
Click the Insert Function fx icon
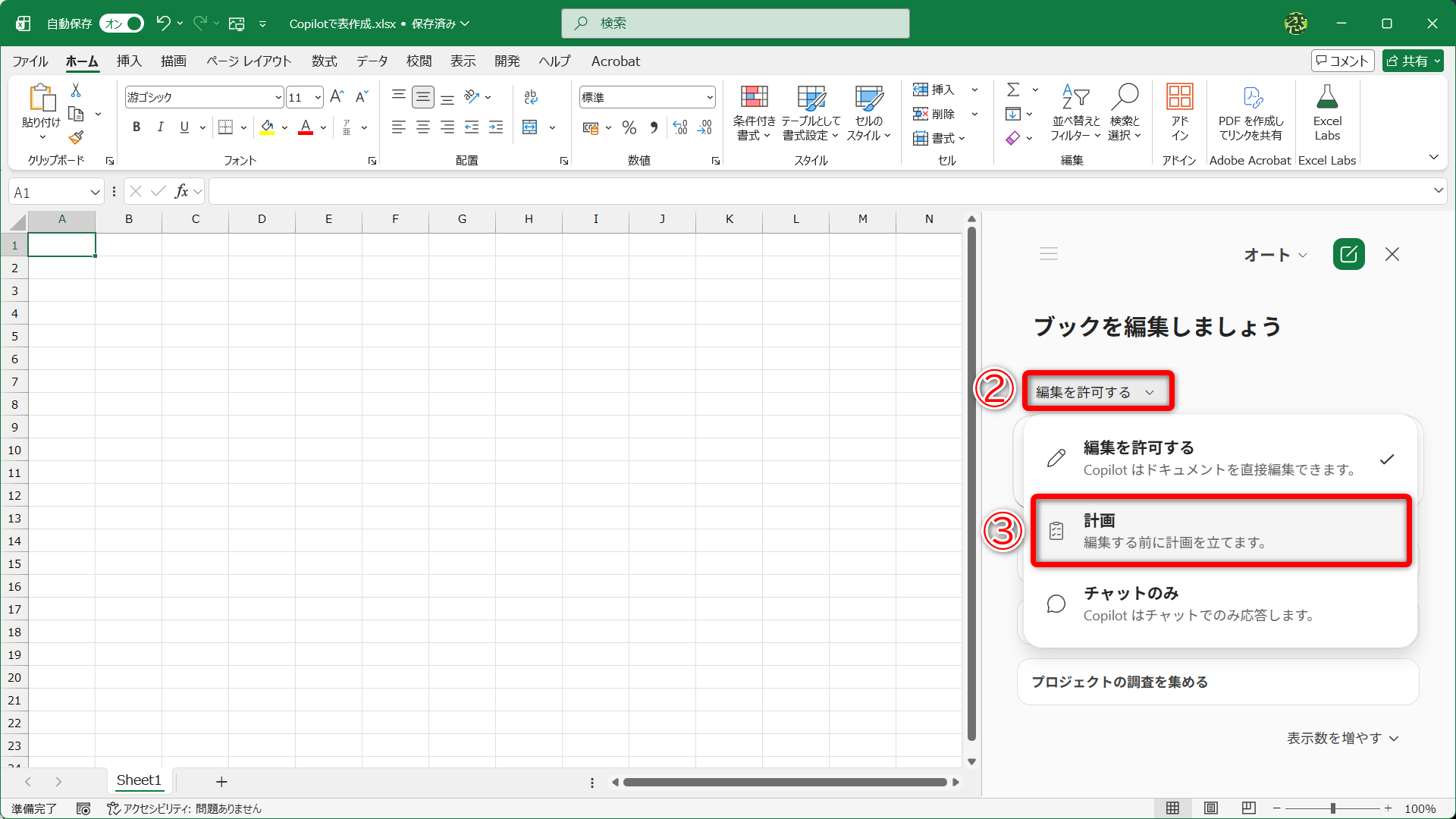pos(181,191)
